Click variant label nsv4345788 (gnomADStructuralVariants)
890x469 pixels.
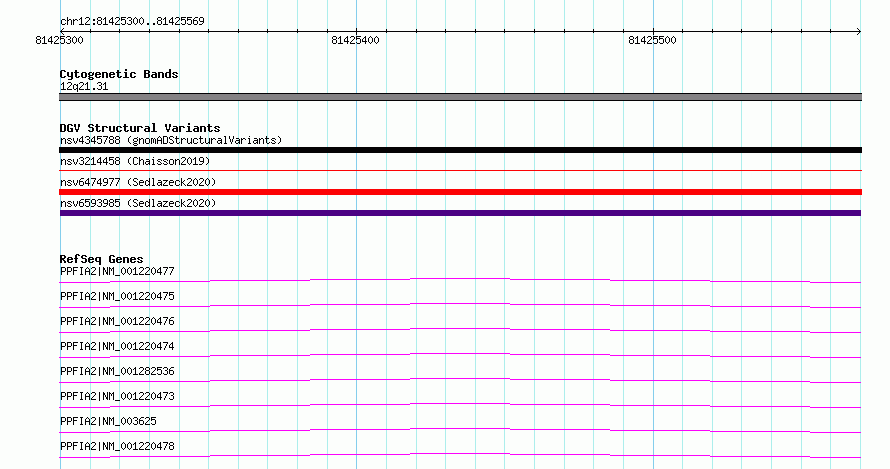pyautogui.click(x=171, y=140)
